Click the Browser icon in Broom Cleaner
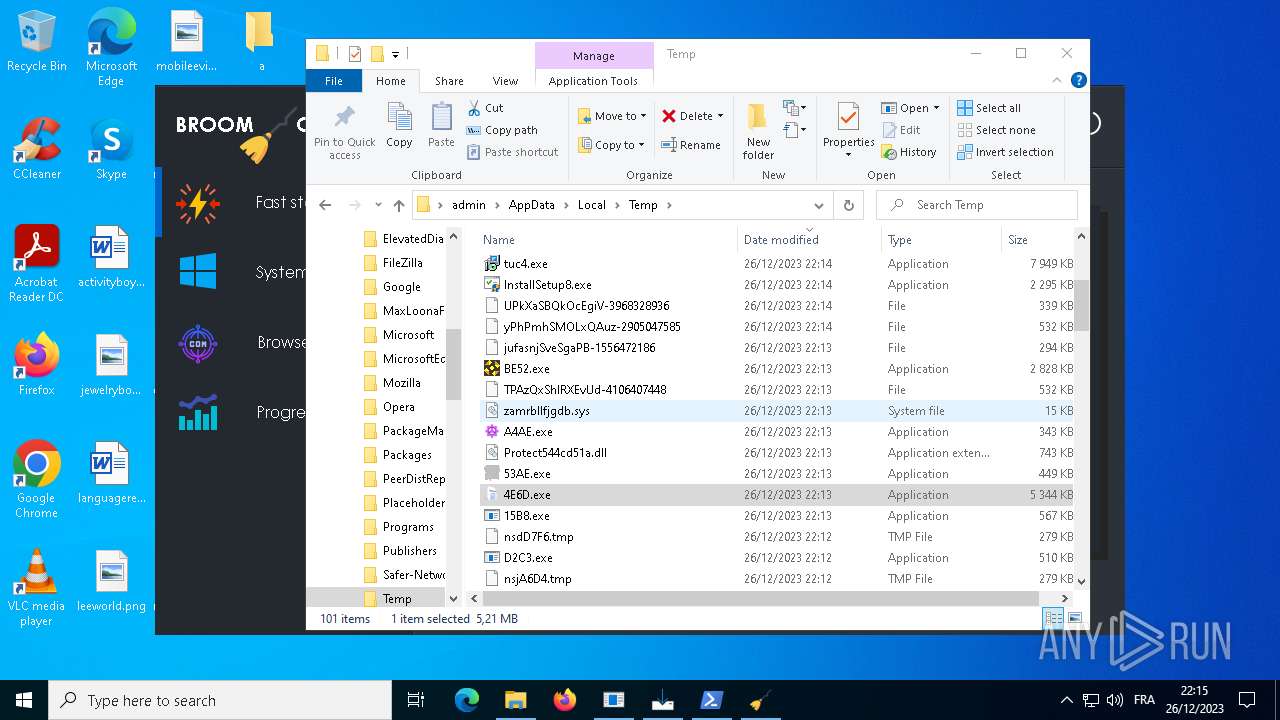1280x720 pixels. [198, 343]
